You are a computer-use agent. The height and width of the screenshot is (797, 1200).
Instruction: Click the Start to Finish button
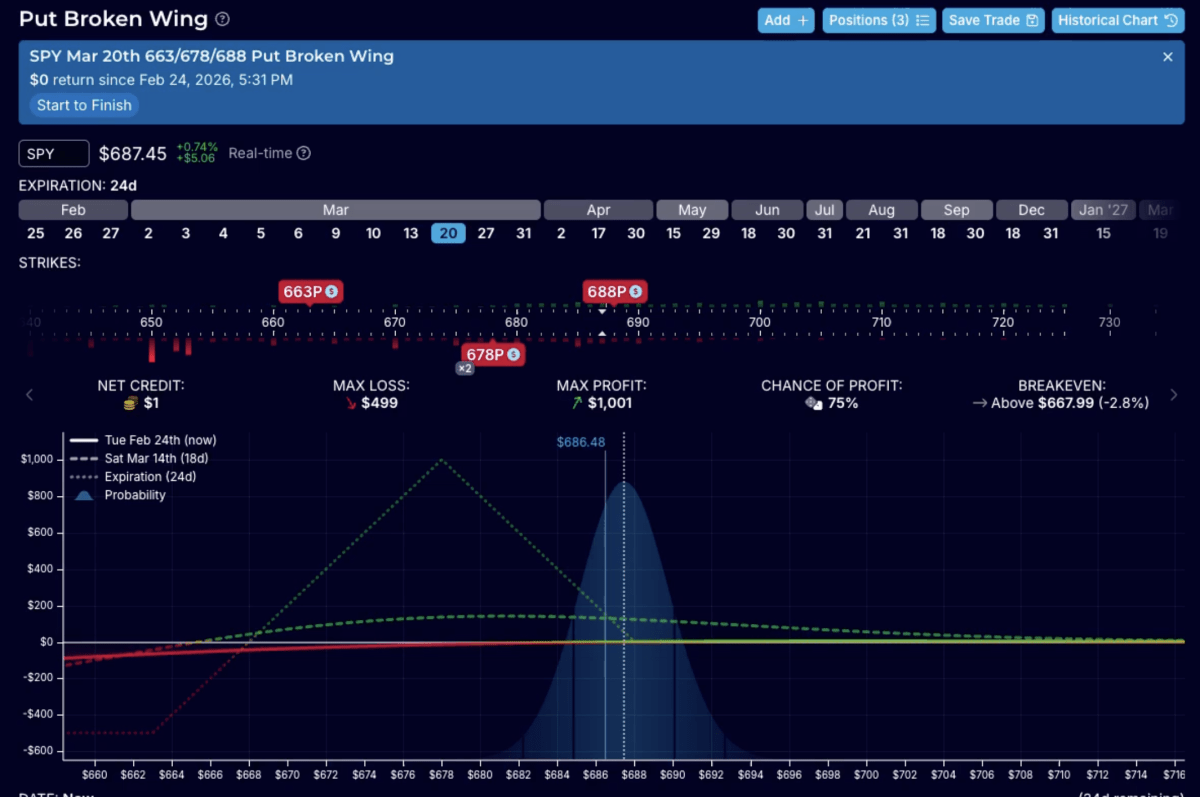click(83, 105)
